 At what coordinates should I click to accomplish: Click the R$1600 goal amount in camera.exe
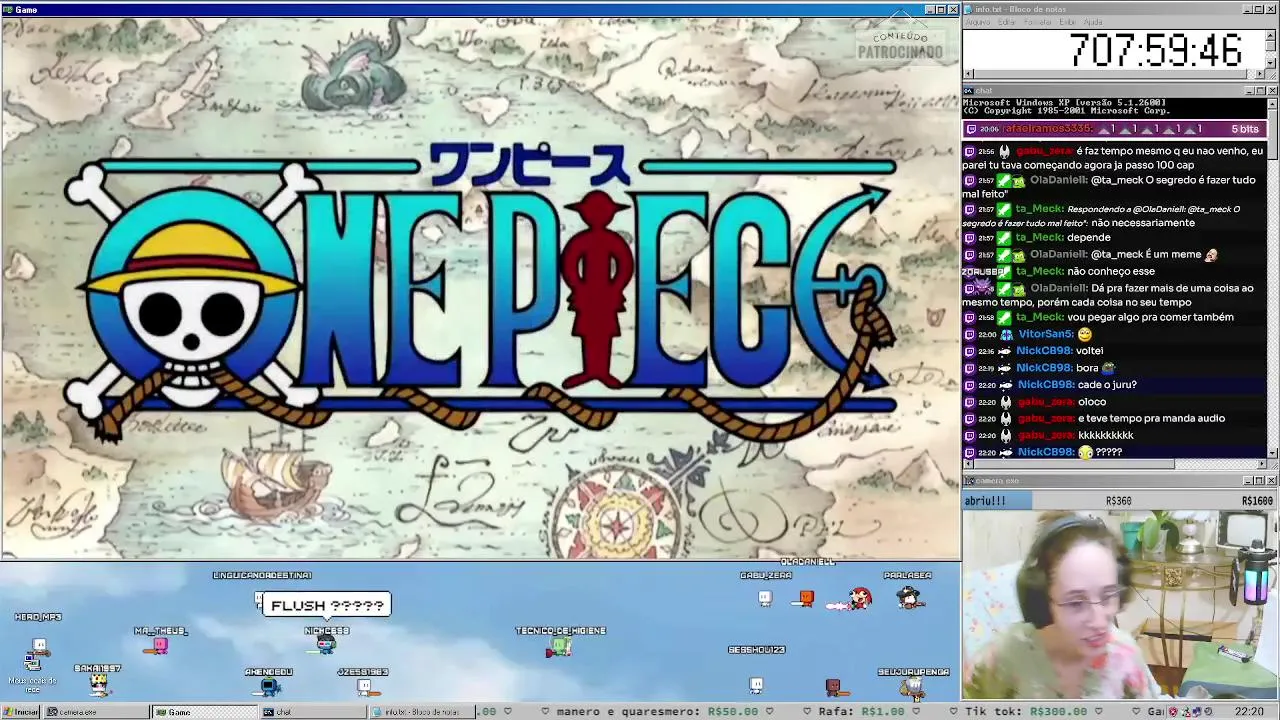pyautogui.click(x=1257, y=501)
